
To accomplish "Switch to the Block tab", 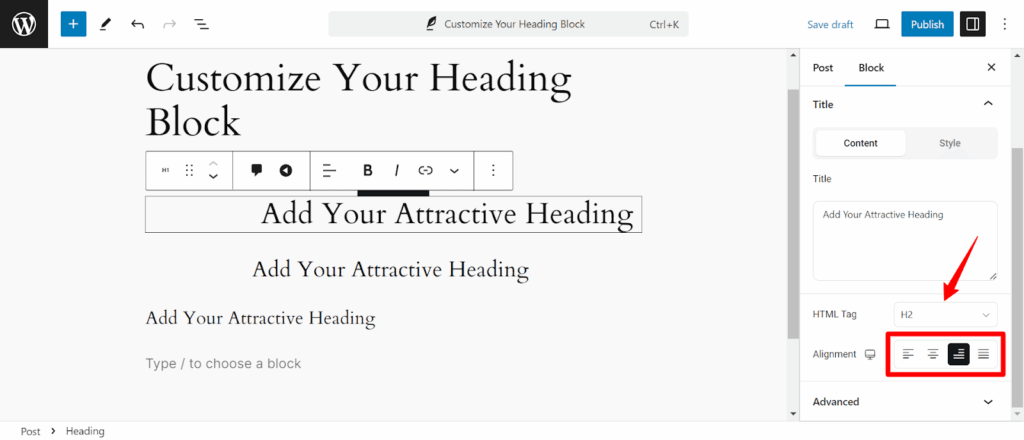I will (871, 67).
